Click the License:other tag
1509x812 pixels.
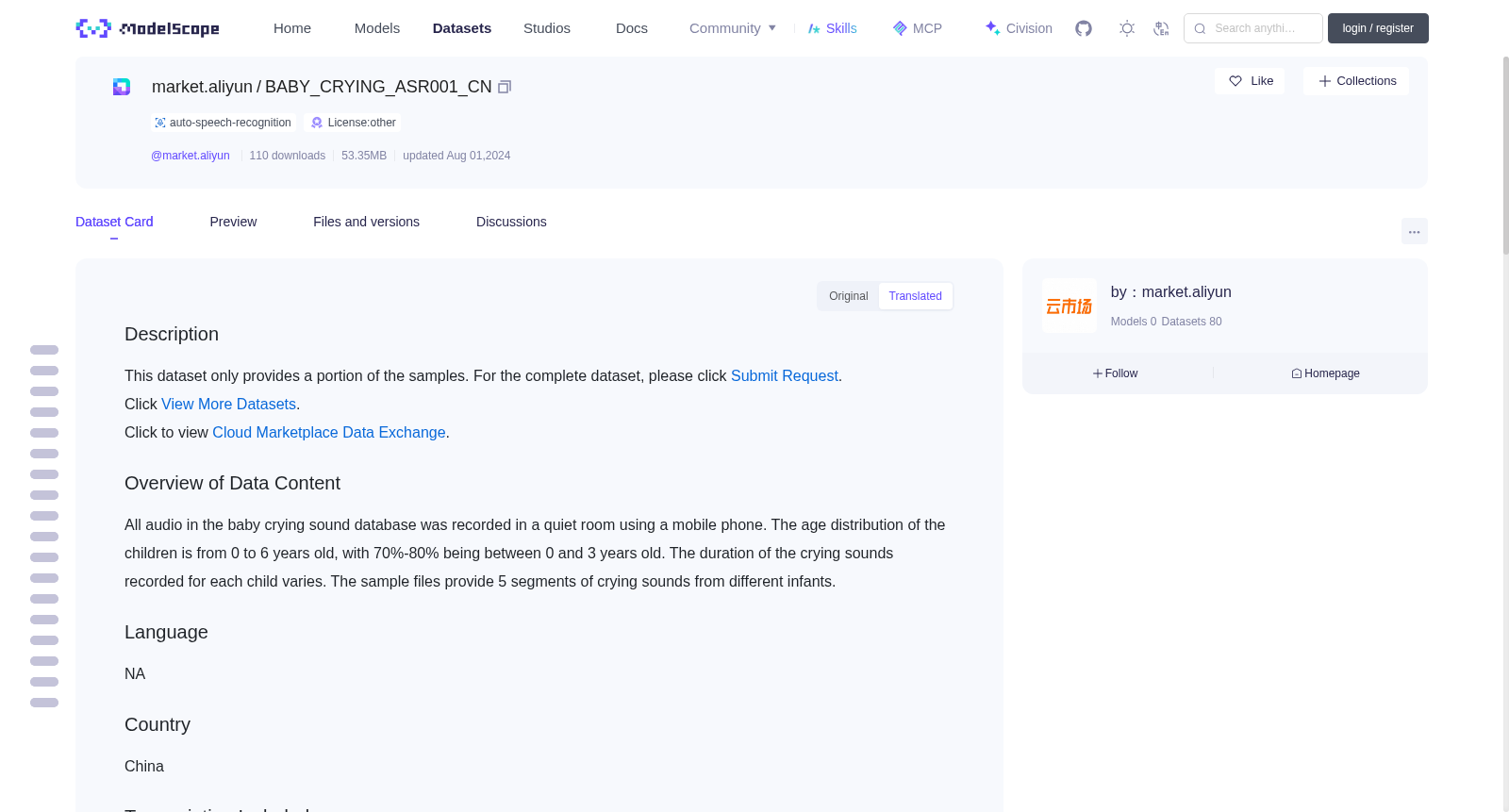coord(354,123)
